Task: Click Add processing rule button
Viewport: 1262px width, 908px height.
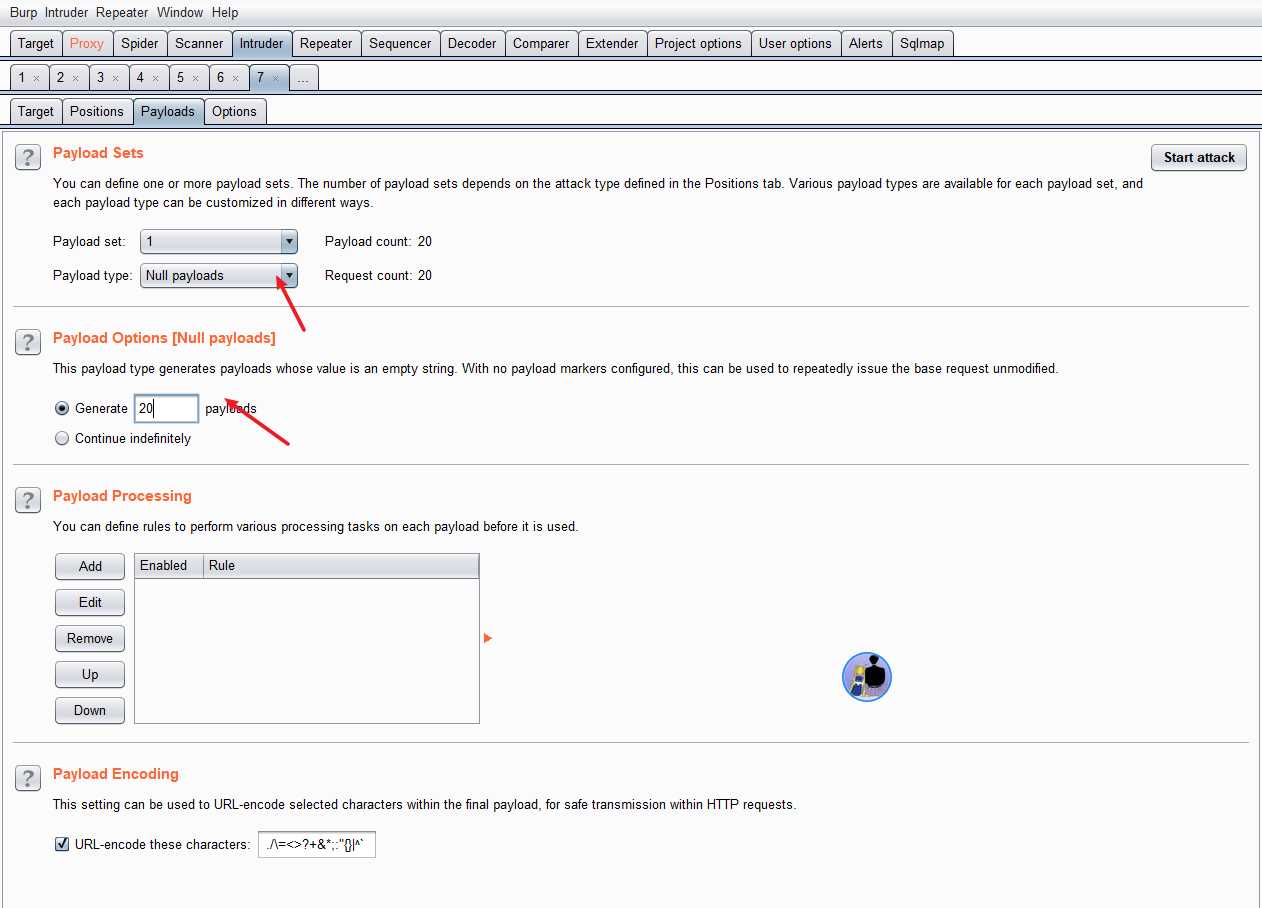Action: pyautogui.click(x=90, y=566)
